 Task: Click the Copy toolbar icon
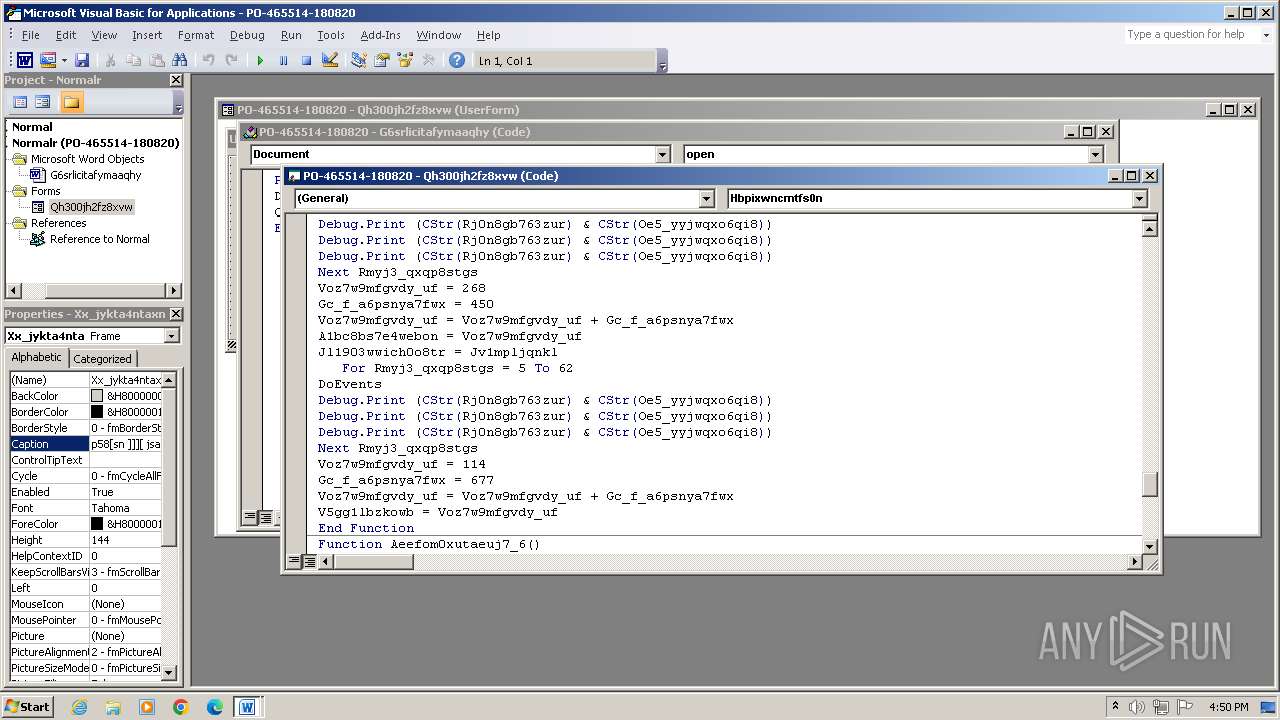(133, 61)
